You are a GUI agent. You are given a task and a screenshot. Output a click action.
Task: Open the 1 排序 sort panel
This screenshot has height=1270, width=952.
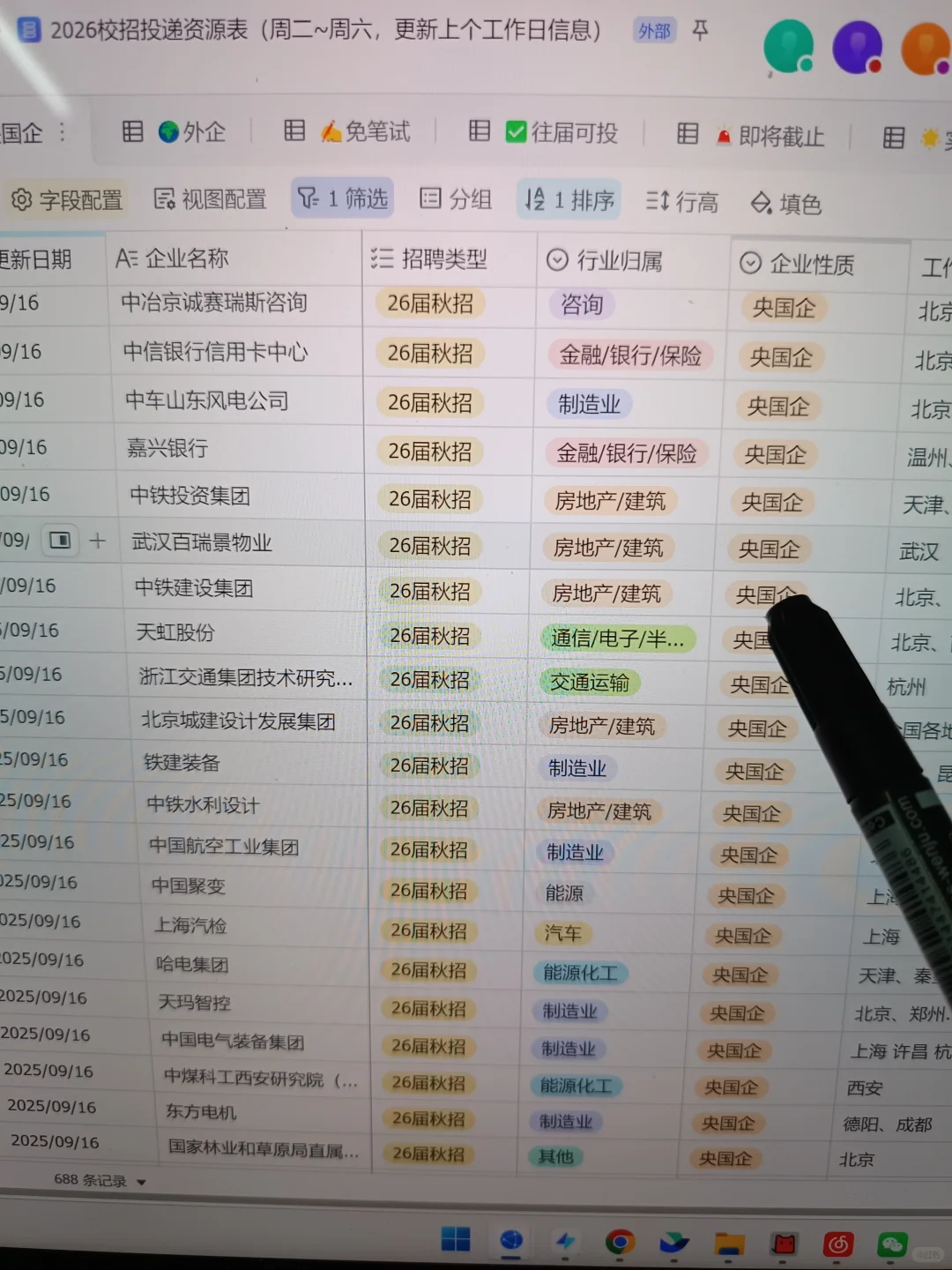coord(569,199)
